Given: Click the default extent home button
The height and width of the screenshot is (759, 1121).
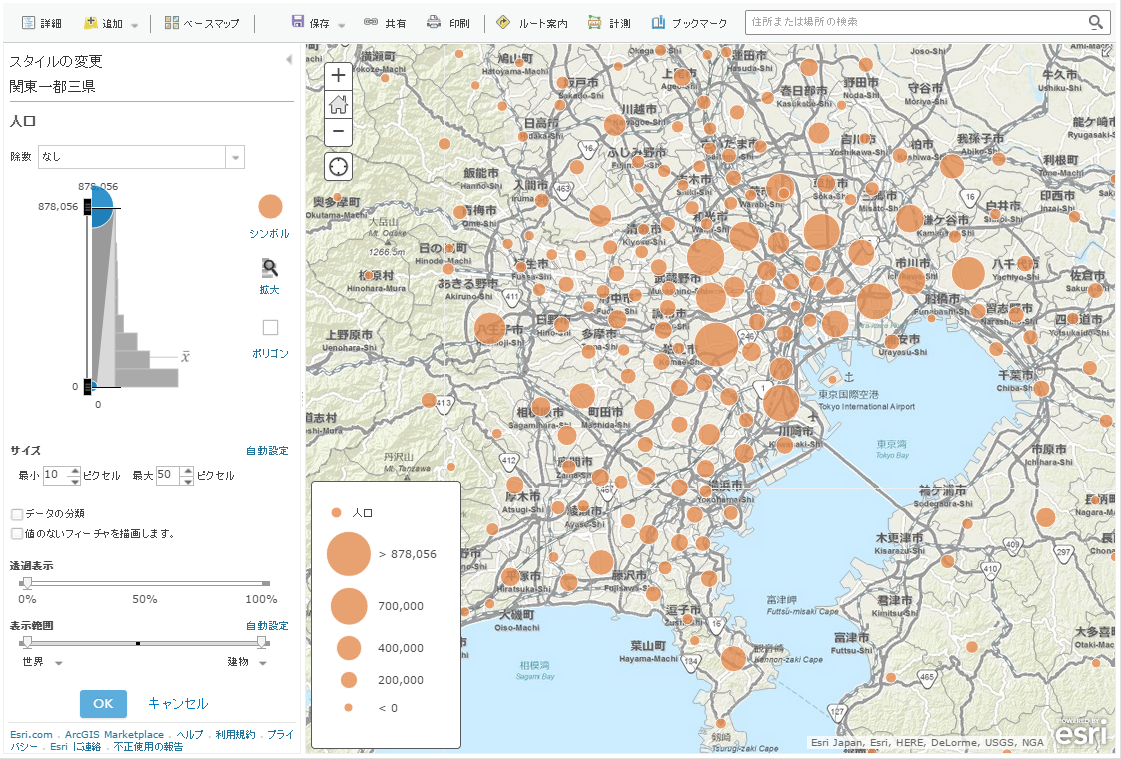Looking at the screenshot, I should [x=338, y=103].
